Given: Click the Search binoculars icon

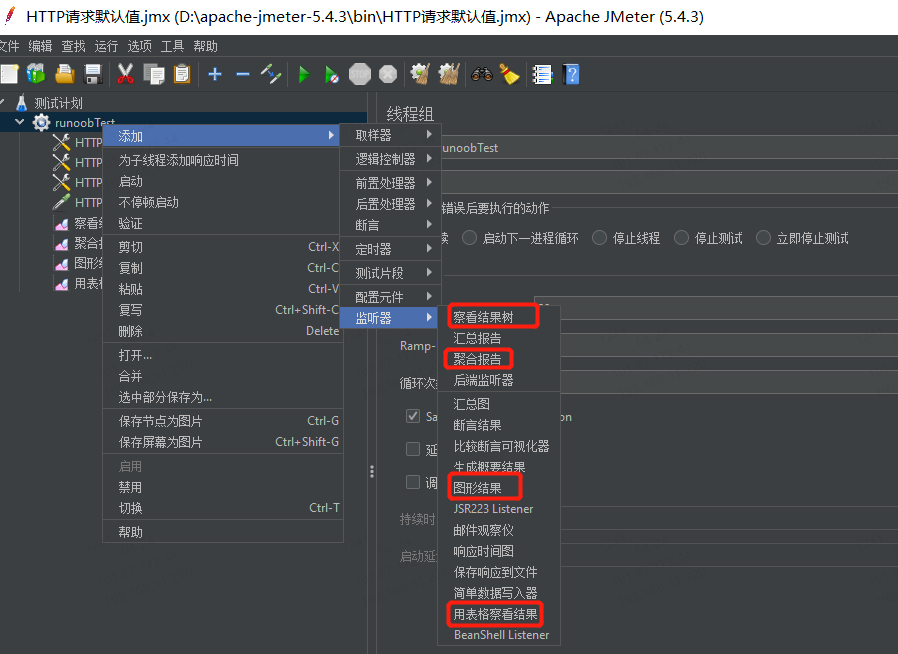Looking at the screenshot, I should coord(482,74).
